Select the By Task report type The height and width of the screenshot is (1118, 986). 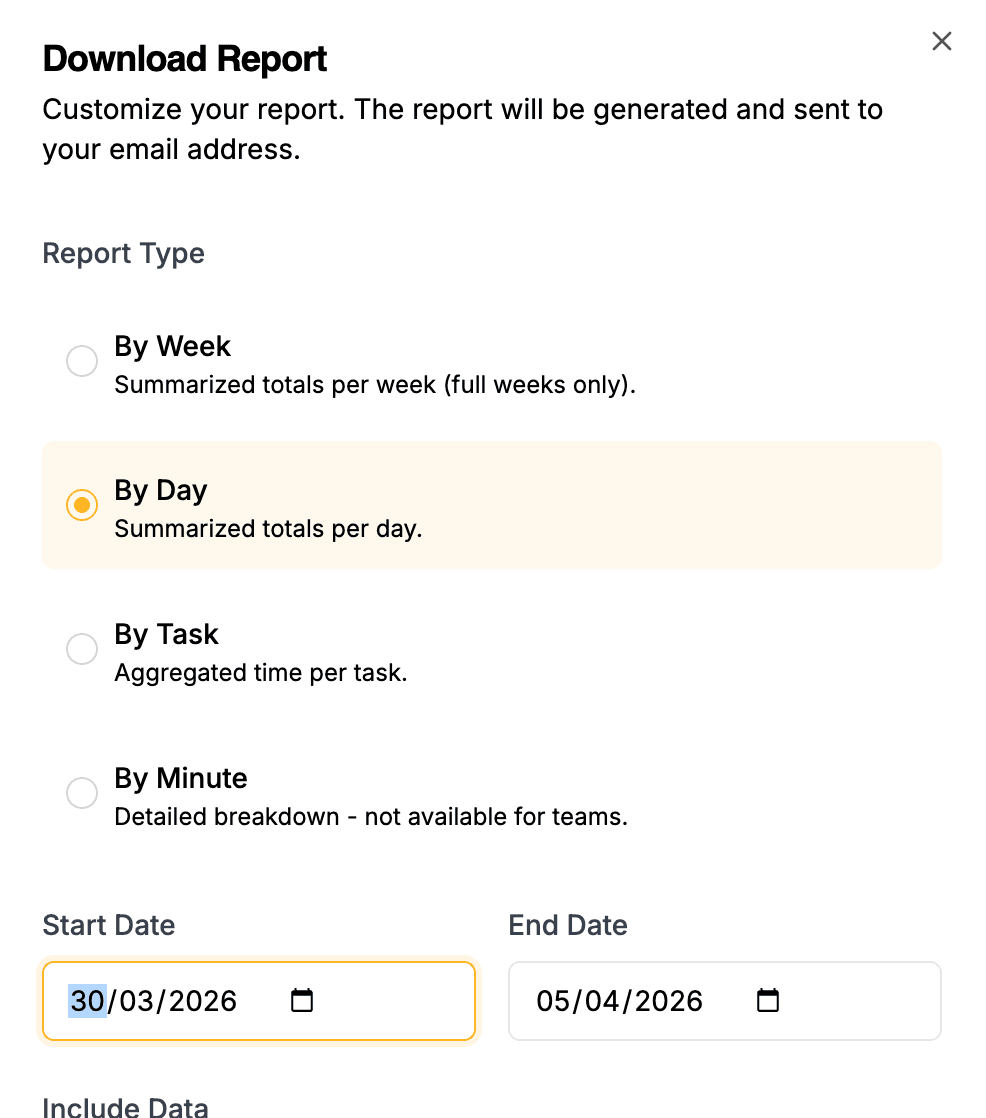(x=82, y=649)
